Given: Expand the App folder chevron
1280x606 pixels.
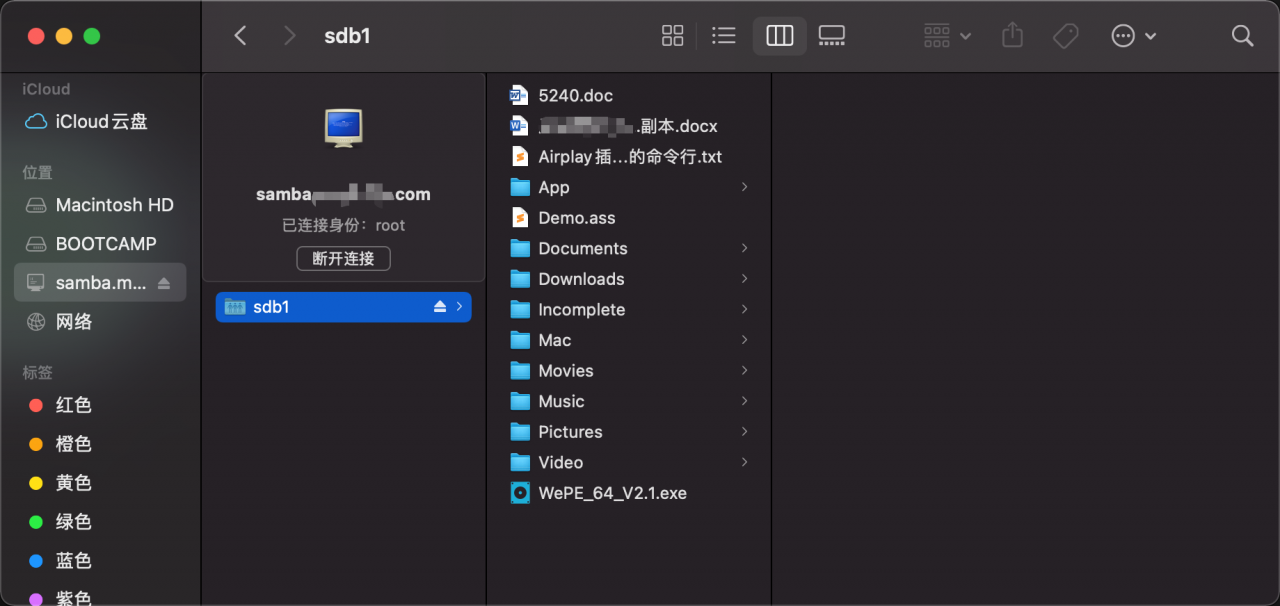Looking at the screenshot, I should (x=745, y=187).
